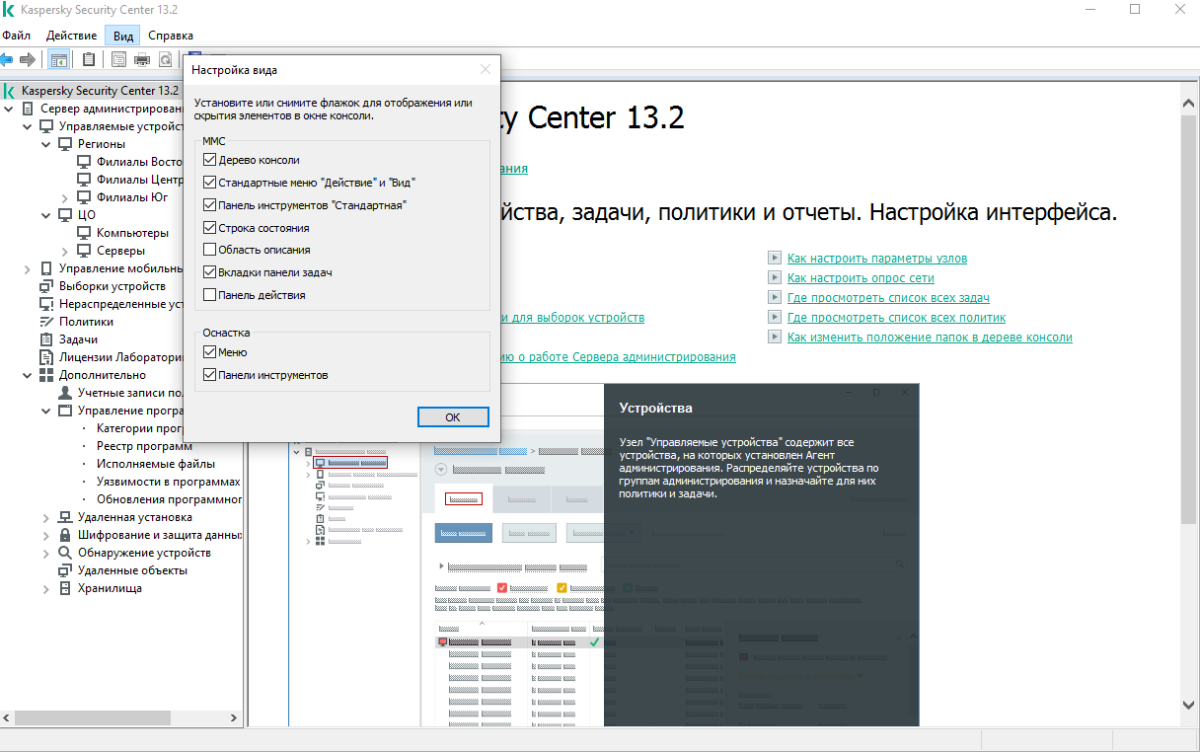Expand the Управление мобильными node
The height and width of the screenshot is (752, 1200).
[x=27, y=269]
